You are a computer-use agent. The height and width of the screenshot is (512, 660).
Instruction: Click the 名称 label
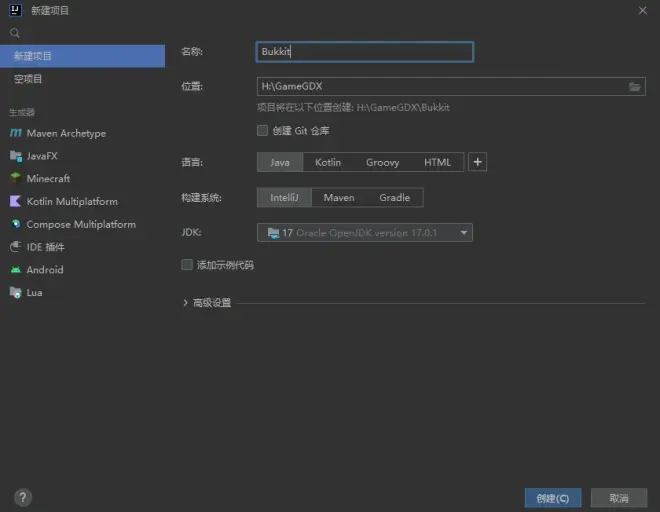point(192,51)
